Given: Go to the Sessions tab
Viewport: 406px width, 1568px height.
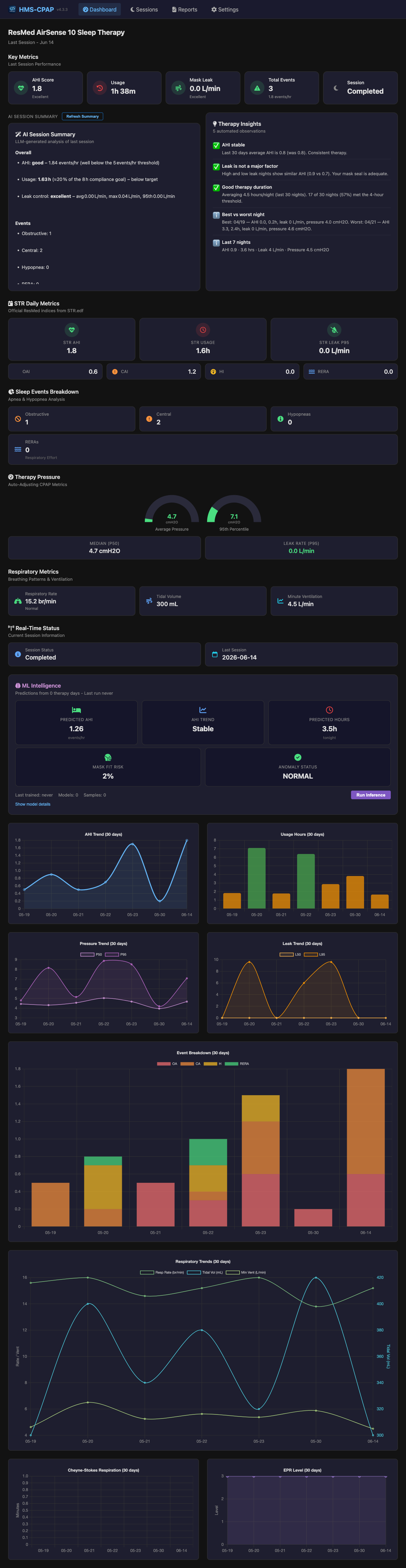Looking at the screenshot, I should (x=144, y=9).
